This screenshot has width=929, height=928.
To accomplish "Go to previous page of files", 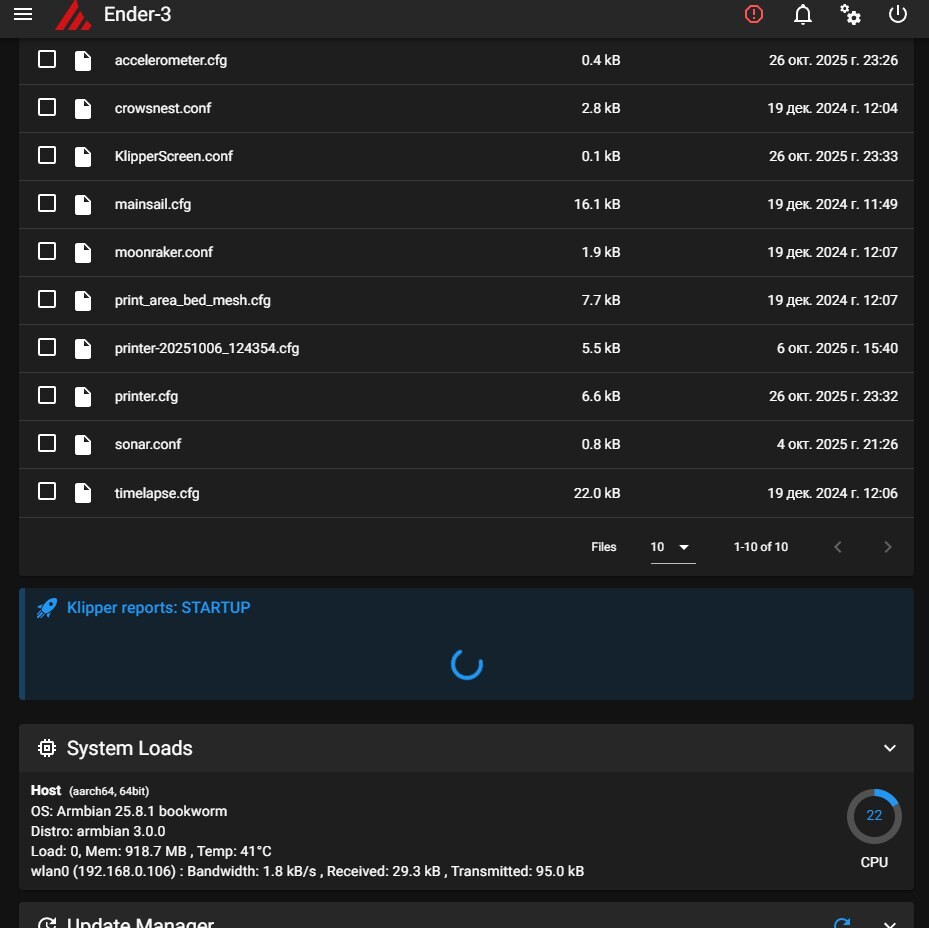I will 838,547.
